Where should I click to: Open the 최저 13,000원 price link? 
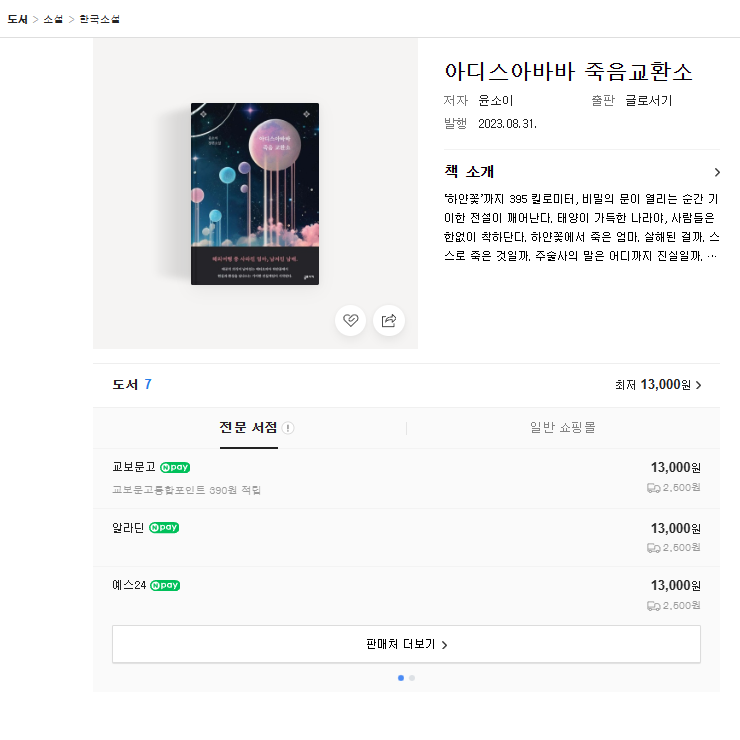pyautogui.click(x=658, y=385)
